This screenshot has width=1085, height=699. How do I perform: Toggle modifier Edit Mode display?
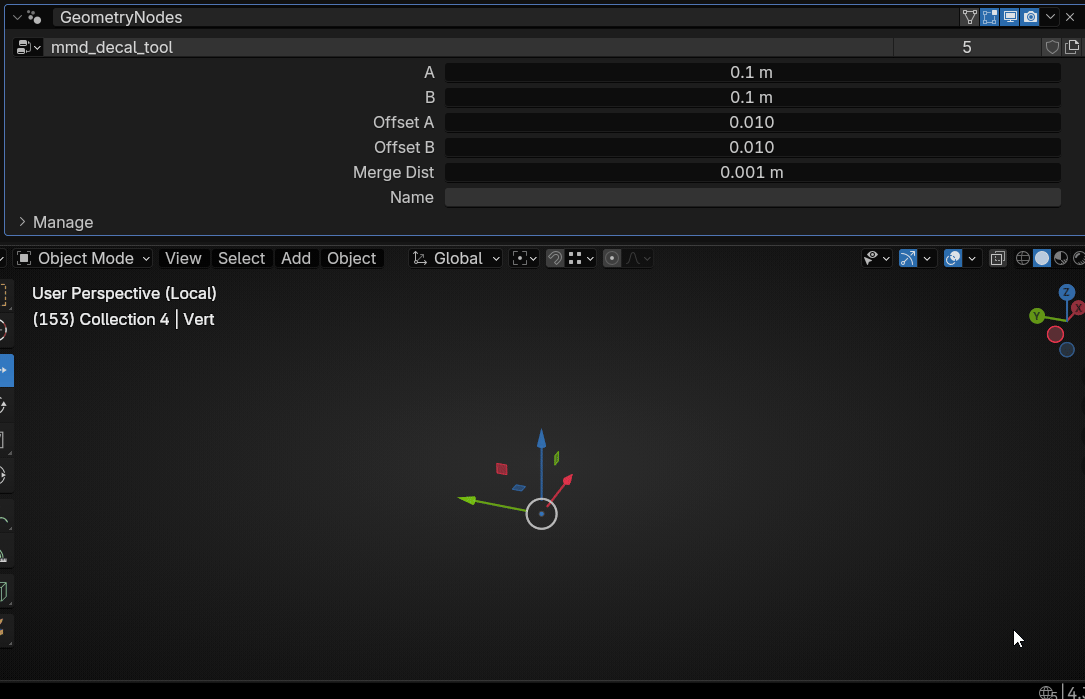coord(990,17)
